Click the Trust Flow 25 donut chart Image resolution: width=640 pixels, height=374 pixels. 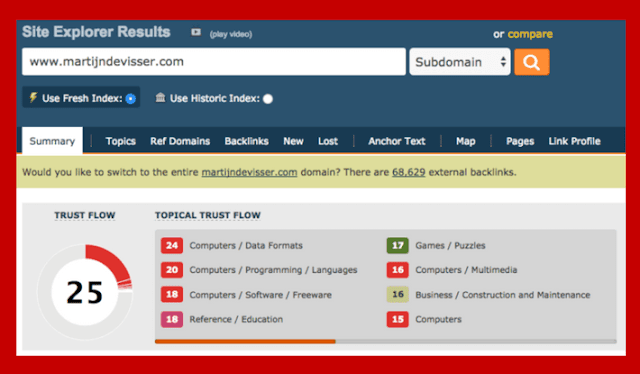[x=85, y=292]
